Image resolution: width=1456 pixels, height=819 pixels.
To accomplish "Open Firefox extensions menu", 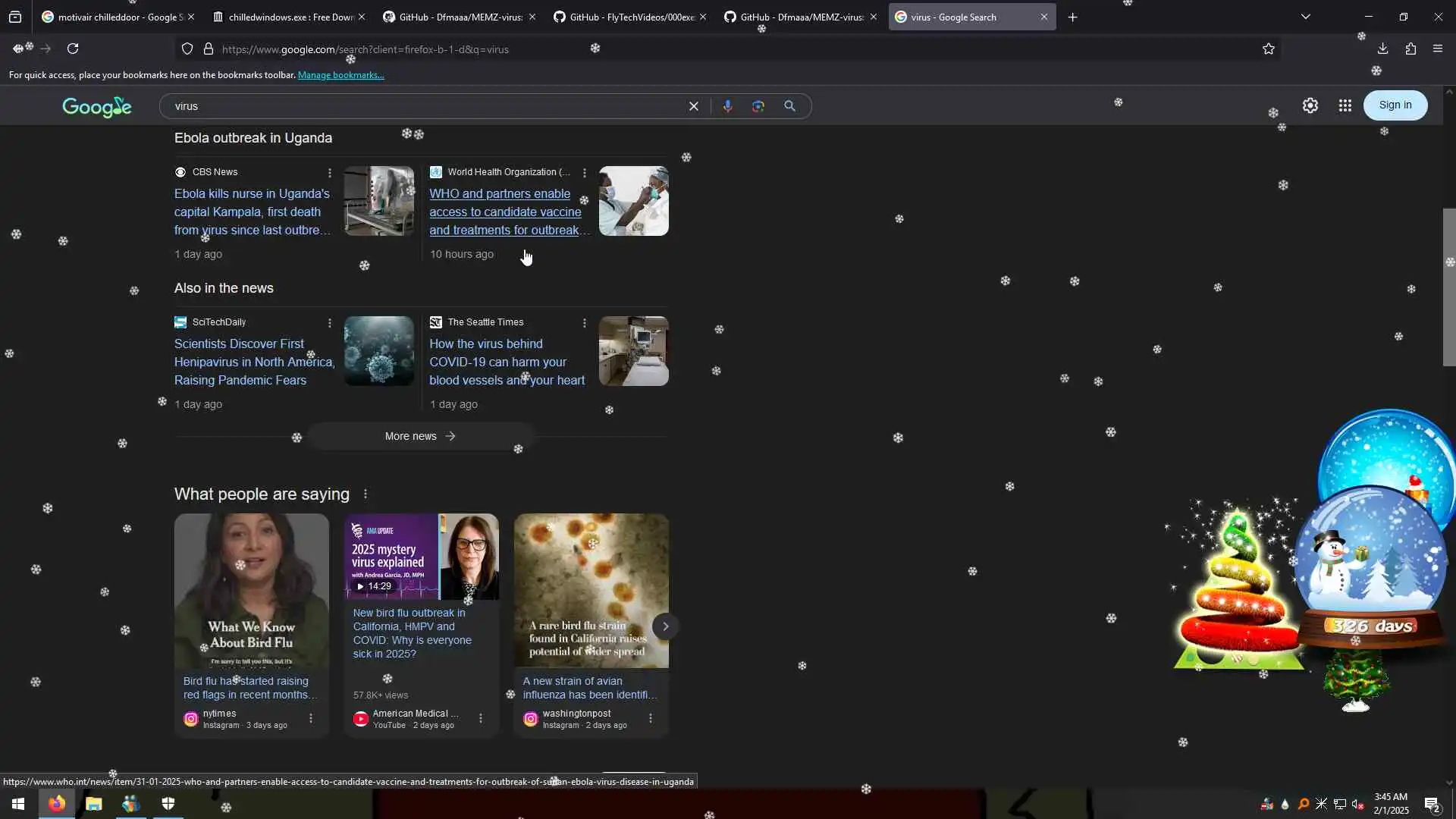I will pos(1410,49).
